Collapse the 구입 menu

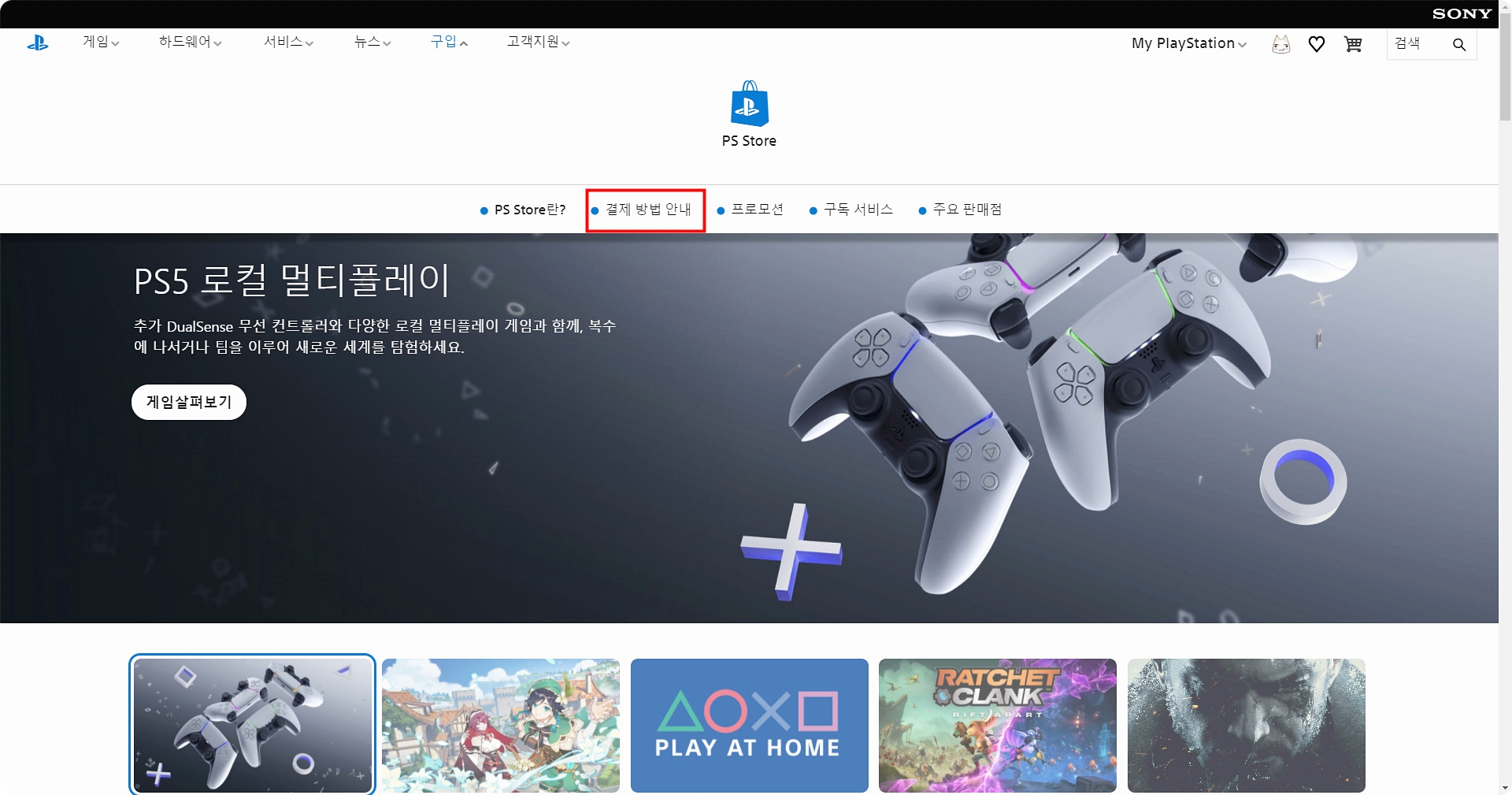[x=449, y=42]
